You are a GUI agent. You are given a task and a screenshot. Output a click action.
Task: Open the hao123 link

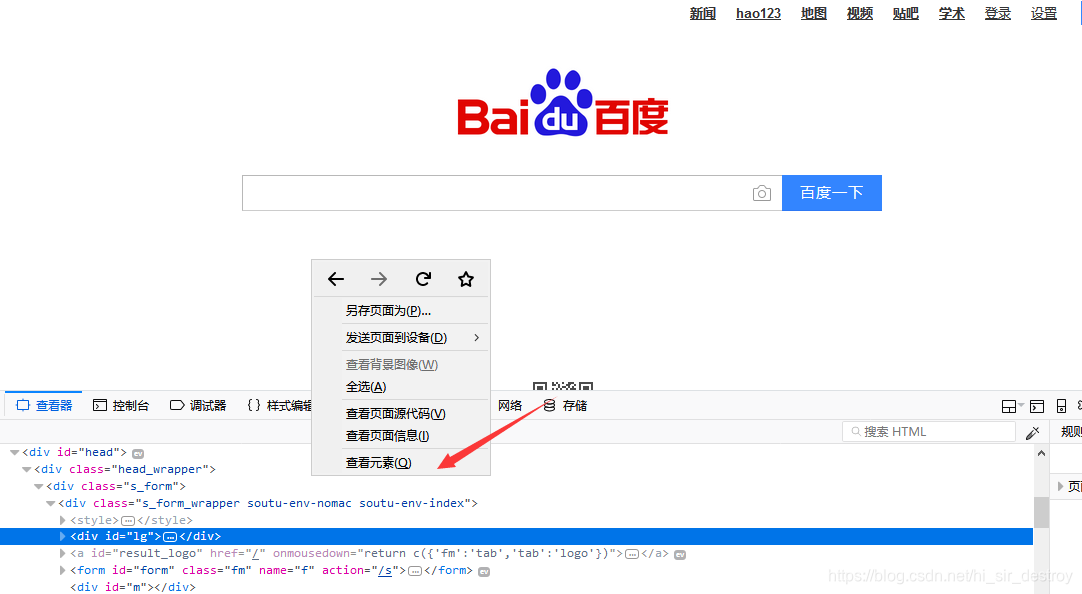pyautogui.click(x=758, y=13)
